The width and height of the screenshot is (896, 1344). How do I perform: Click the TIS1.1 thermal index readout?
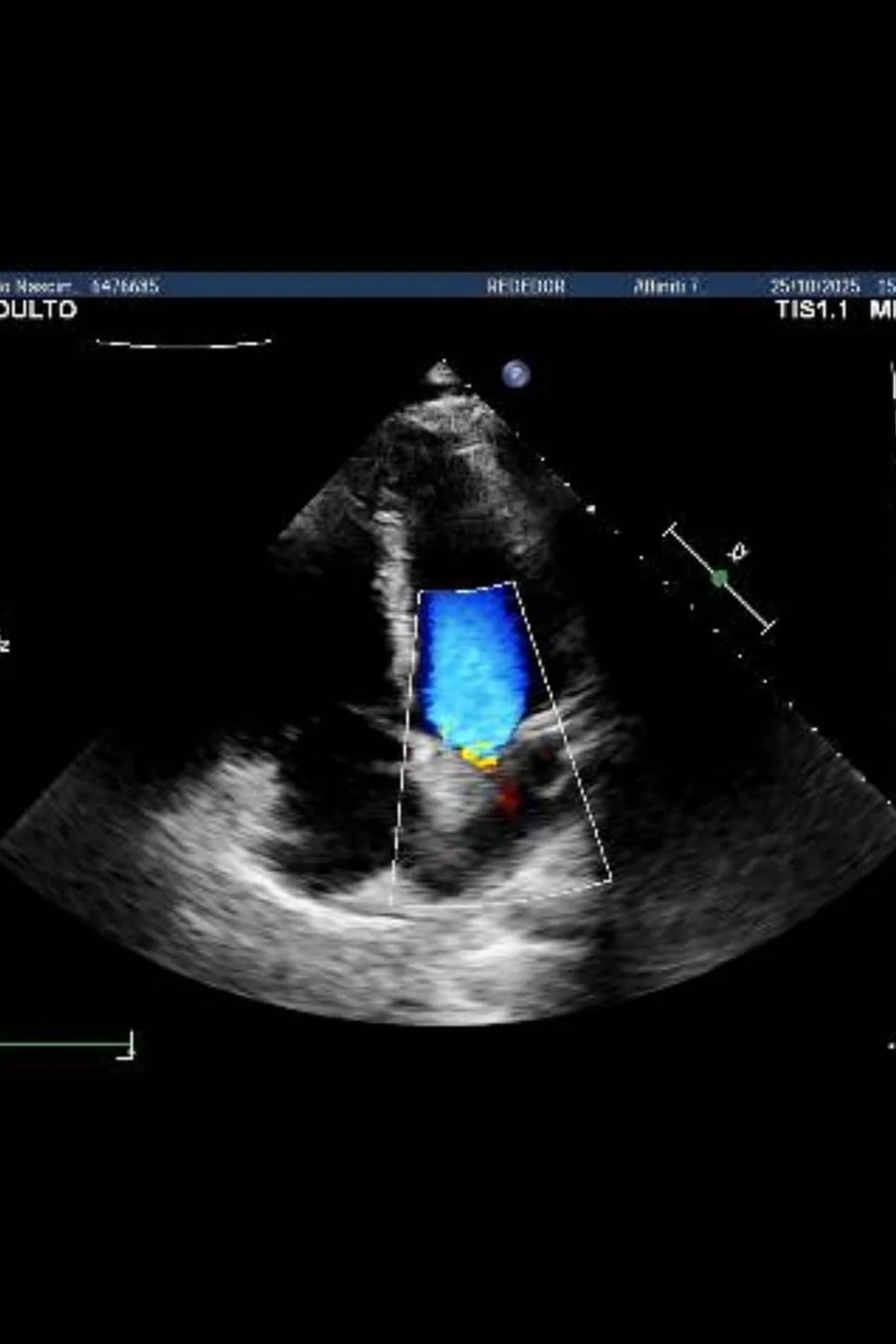(x=812, y=310)
